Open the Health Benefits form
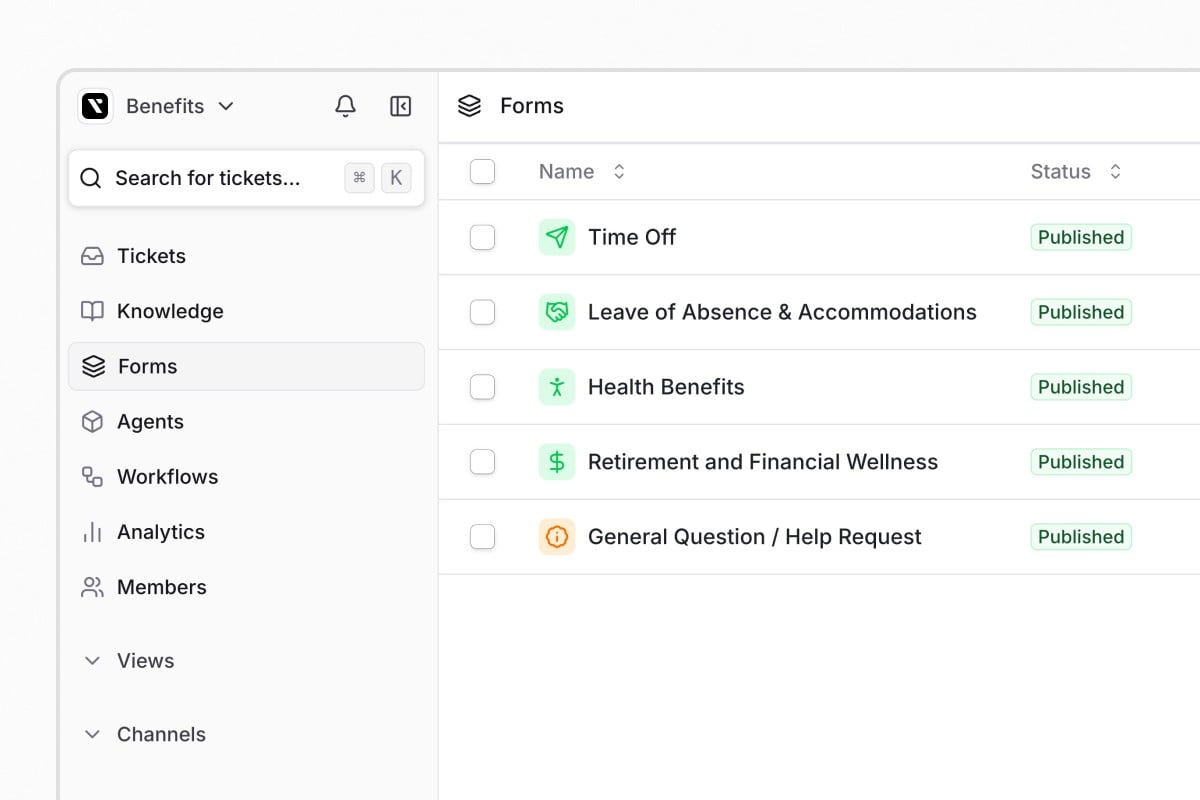This screenshot has height=800, width=1200. pos(666,387)
